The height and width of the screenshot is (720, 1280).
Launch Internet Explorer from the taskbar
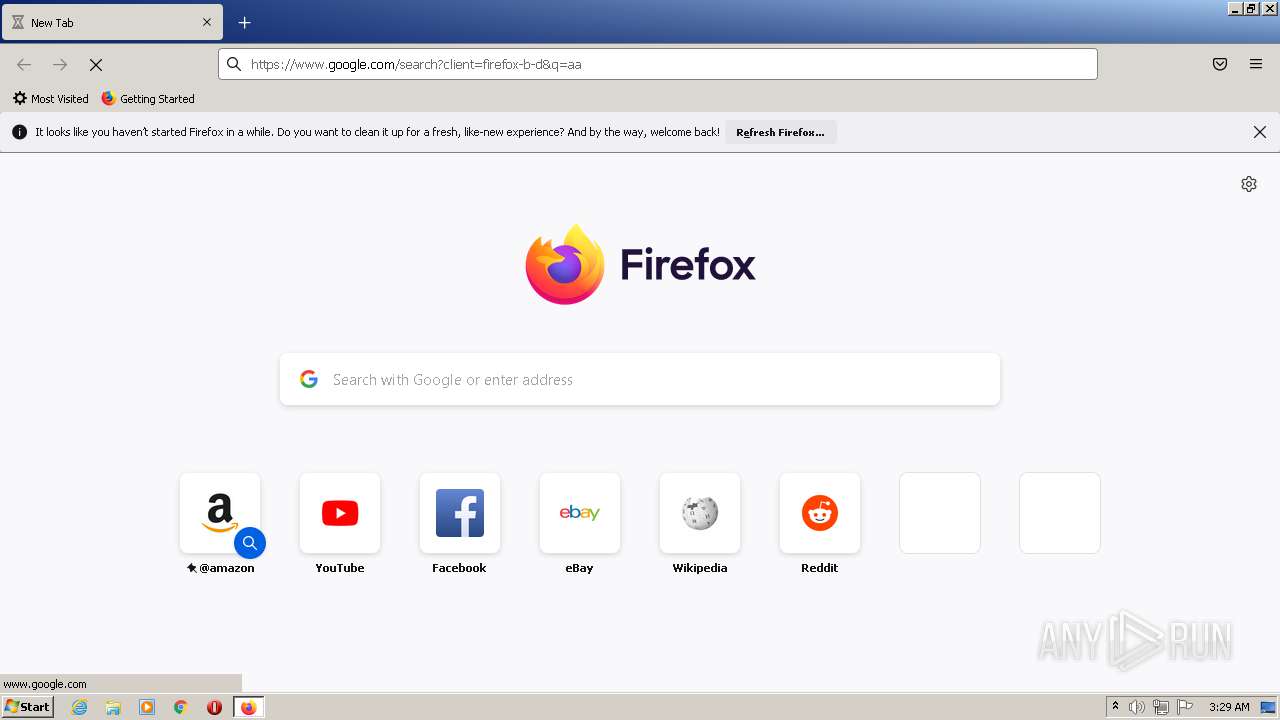click(80, 707)
